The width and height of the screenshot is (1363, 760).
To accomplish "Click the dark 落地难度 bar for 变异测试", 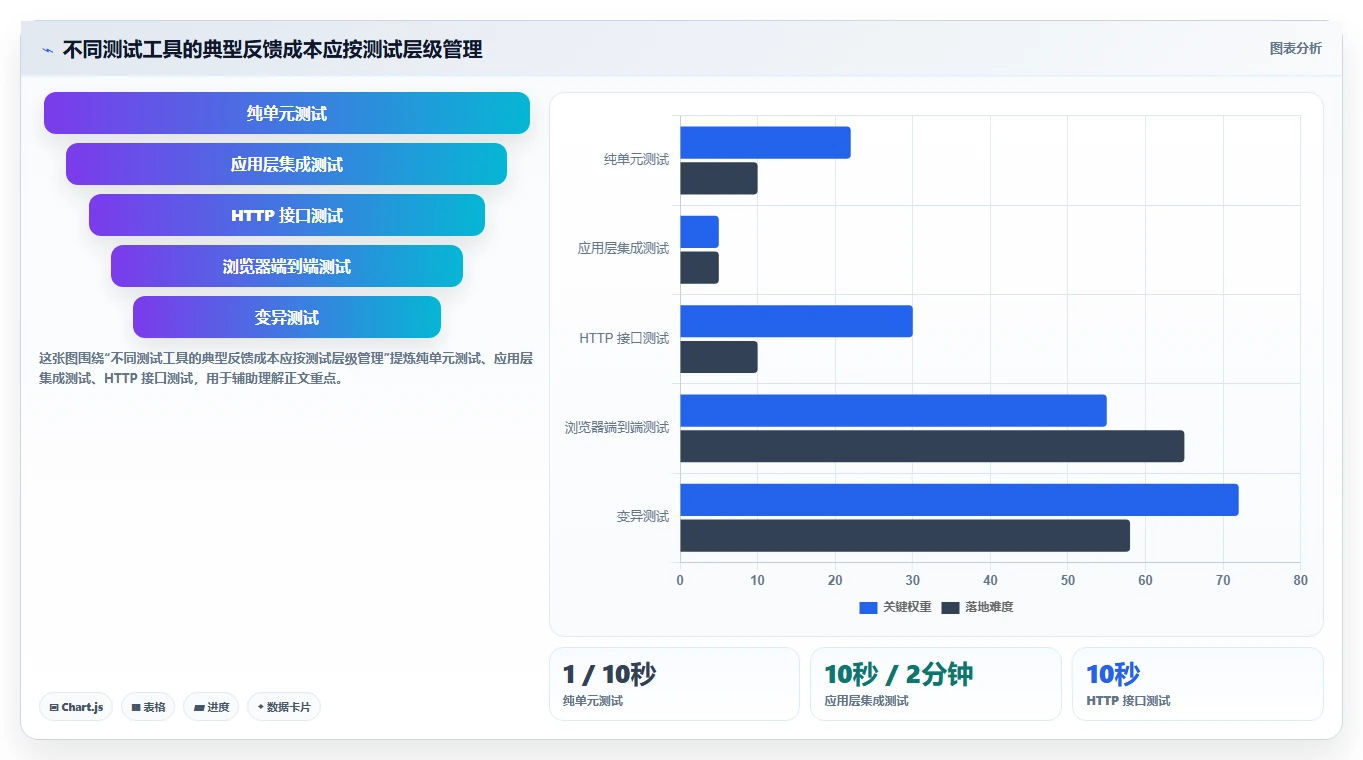I will click(x=905, y=536).
